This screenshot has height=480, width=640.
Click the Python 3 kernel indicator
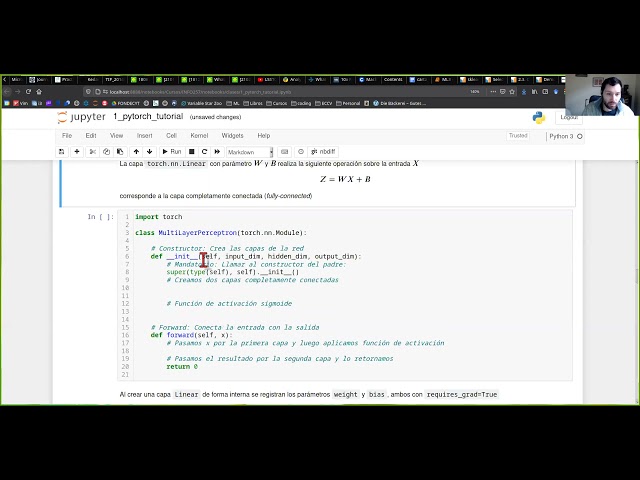click(565, 136)
